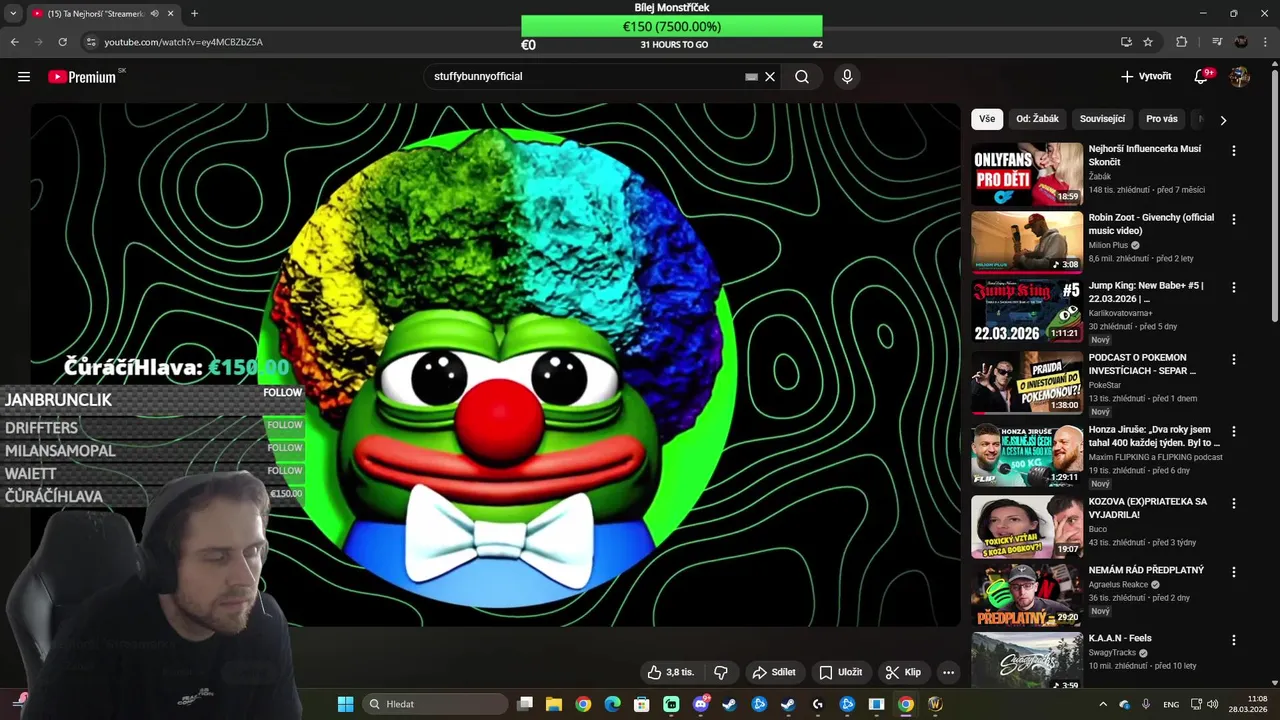The height and width of the screenshot is (720, 1280).
Task: Click taskbar Hledat search box
Action: 435,704
